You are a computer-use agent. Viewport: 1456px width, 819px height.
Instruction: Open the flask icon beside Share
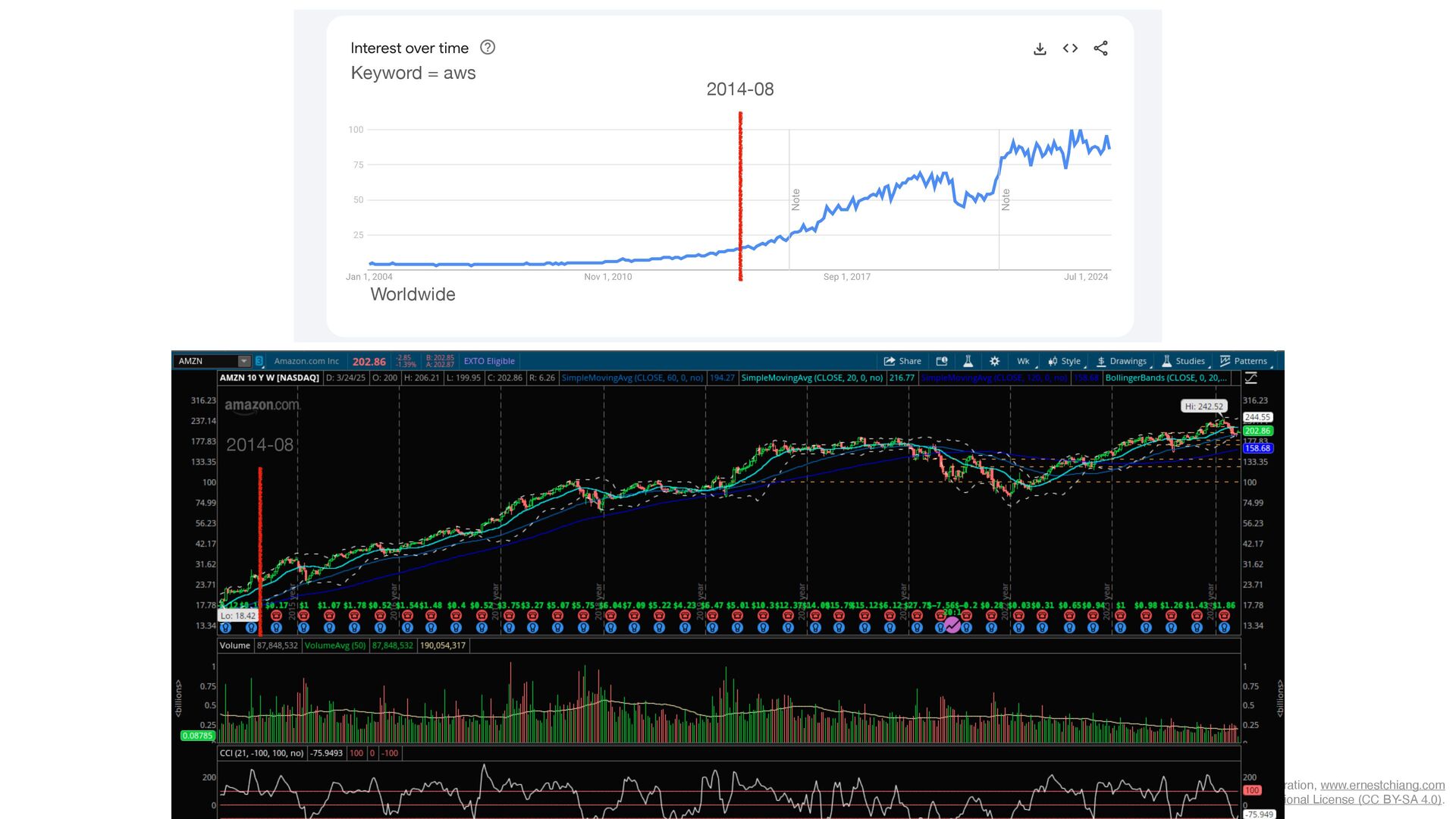pyautogui.click(x=968, y=361)
